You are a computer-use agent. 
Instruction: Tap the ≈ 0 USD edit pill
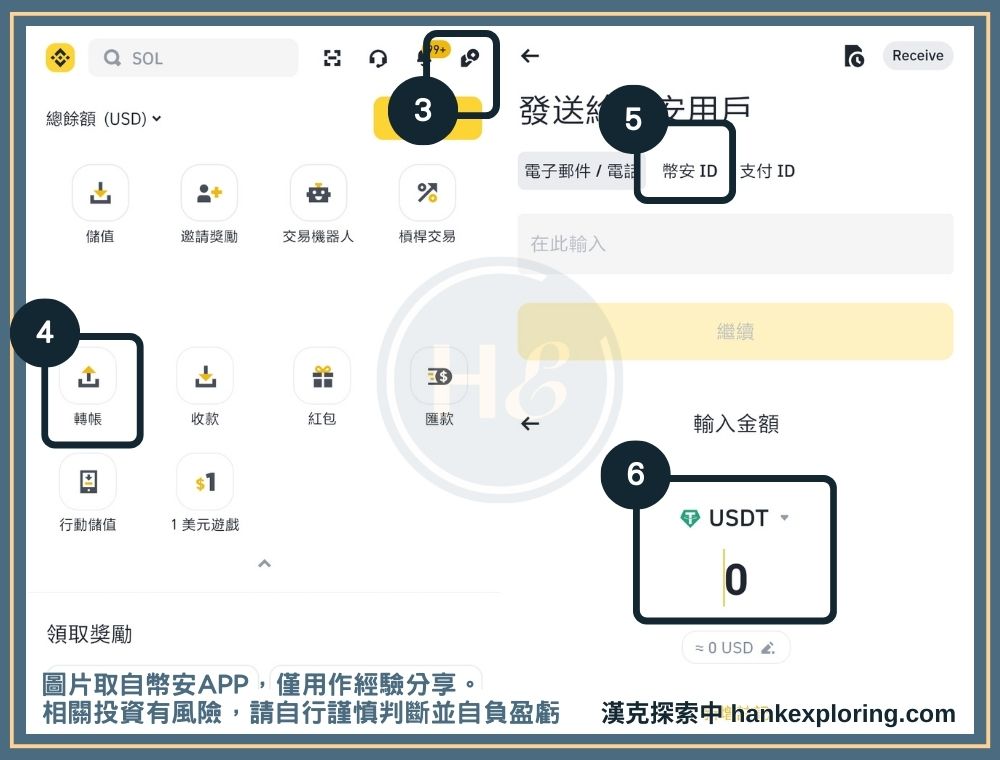pos(735,648)
